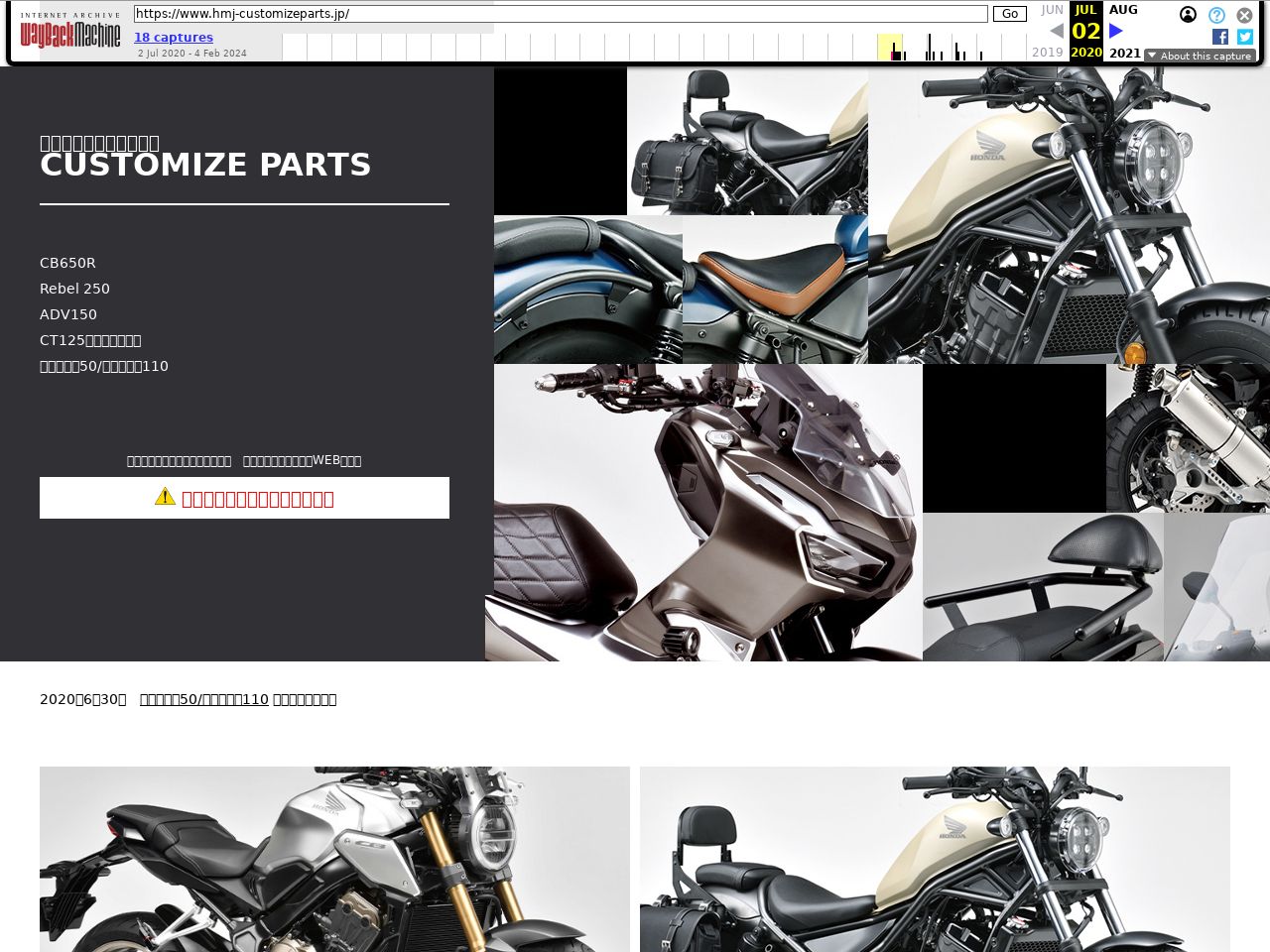Open the Rebel product card image
1270x952 pixels.
(935, 859)
